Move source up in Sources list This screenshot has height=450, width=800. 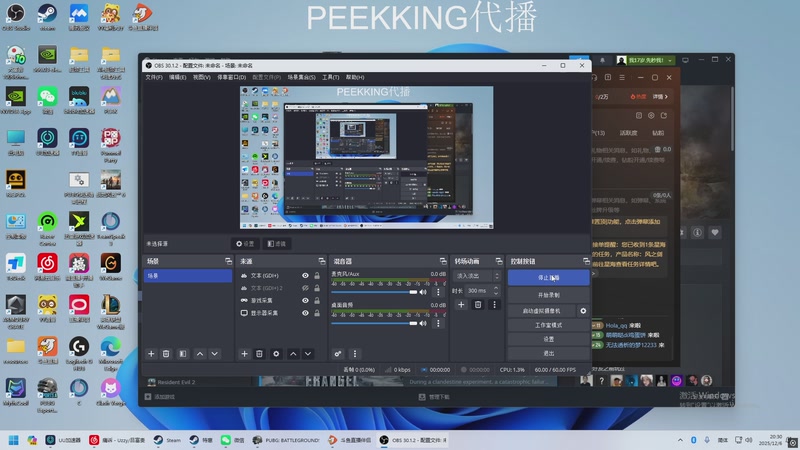[293, 354]
